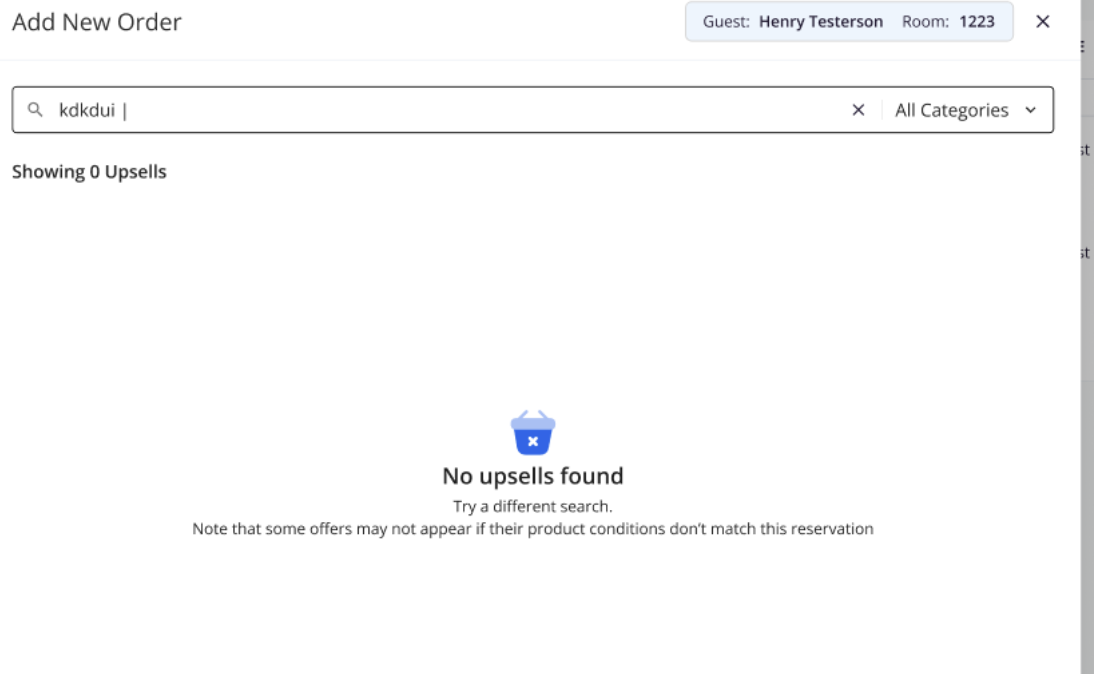The image size is (1094, 674).
Task: Click the guest name Henry Testerson
Action: (821, 21)
